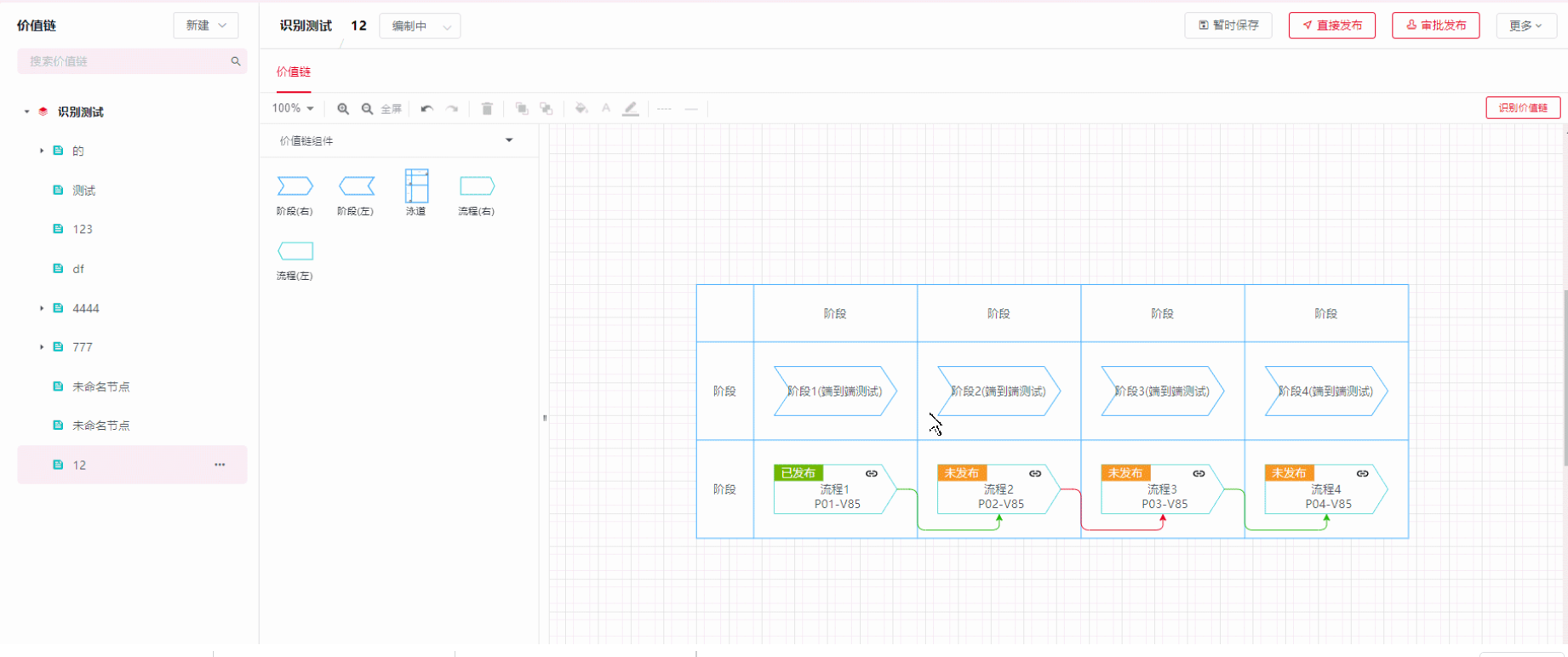The height and width of the screenshot is (657, 1568).
Task: Click the 未发布 badge on 流程3
Action: tap(1124, 473)
